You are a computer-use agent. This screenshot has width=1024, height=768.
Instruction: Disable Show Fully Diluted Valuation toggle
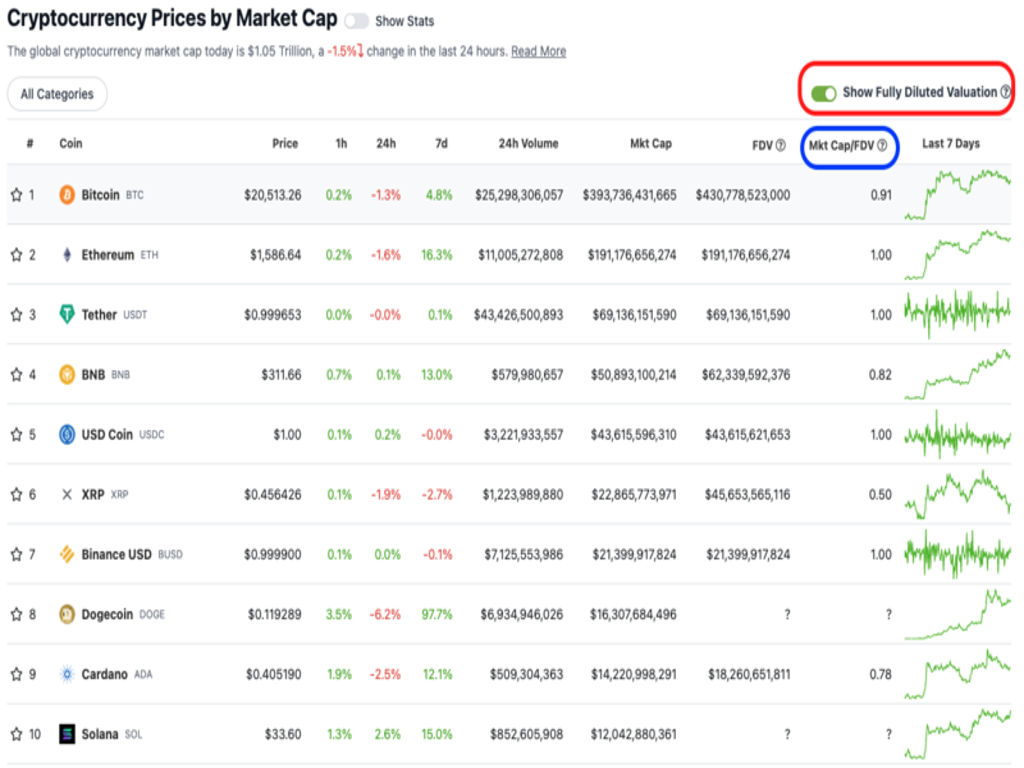click(x=824, y=92)
